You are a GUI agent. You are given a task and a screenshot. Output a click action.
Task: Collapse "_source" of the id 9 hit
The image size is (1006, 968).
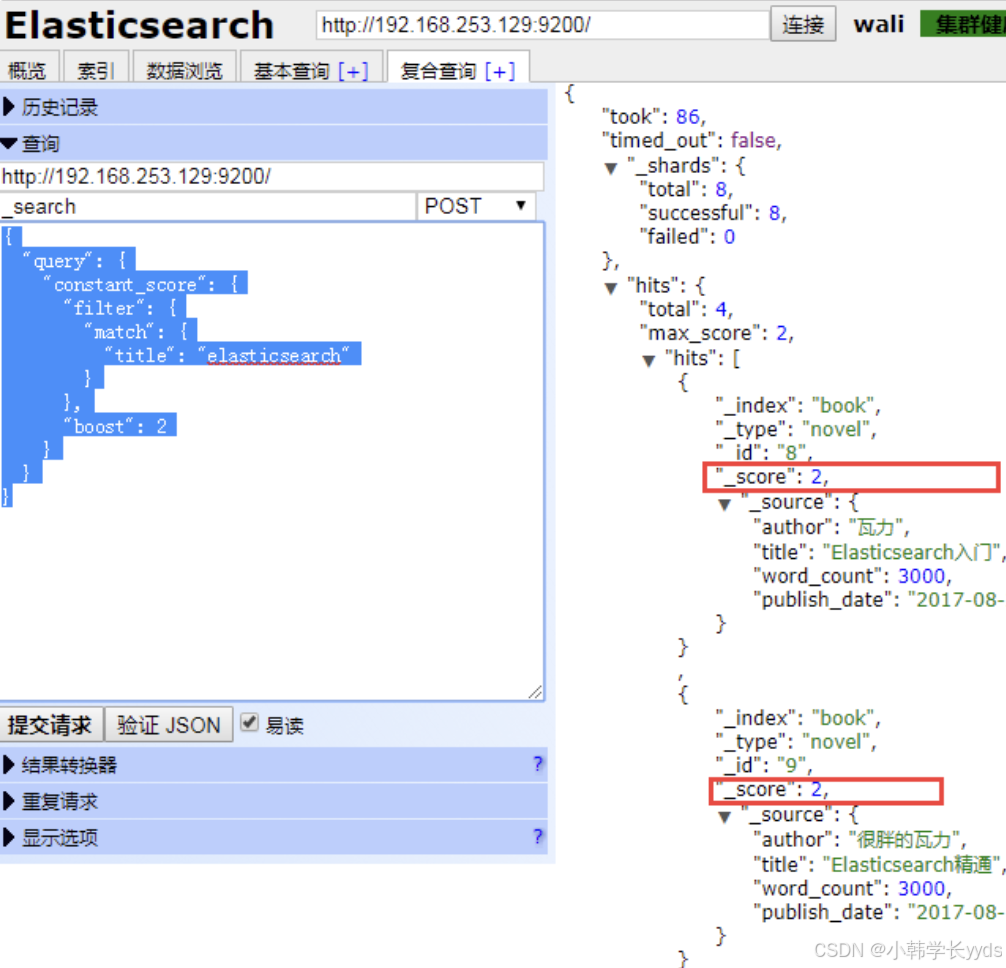(x=725, y=817)
